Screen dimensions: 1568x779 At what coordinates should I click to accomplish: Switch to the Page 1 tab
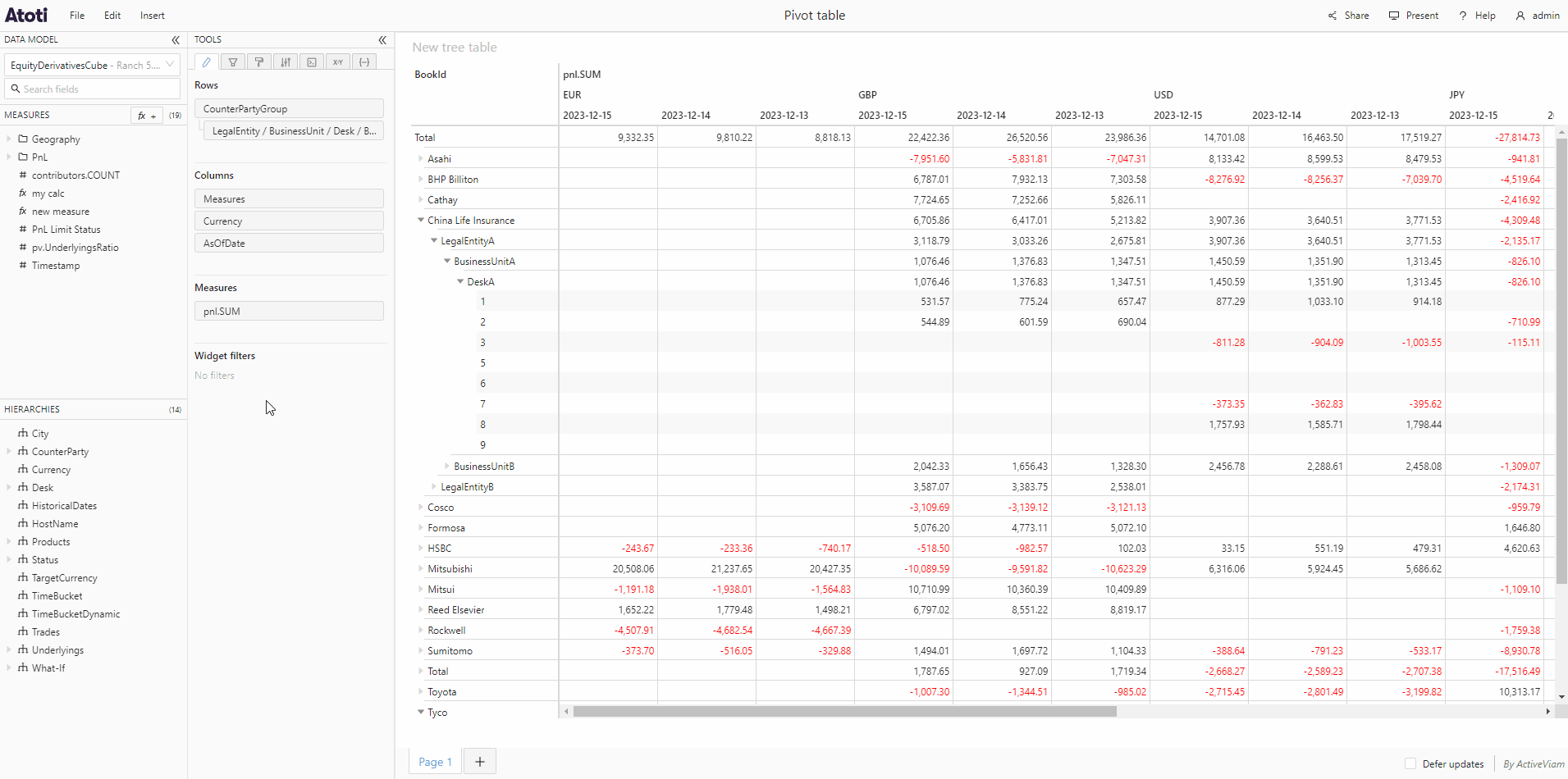point(435,762)
